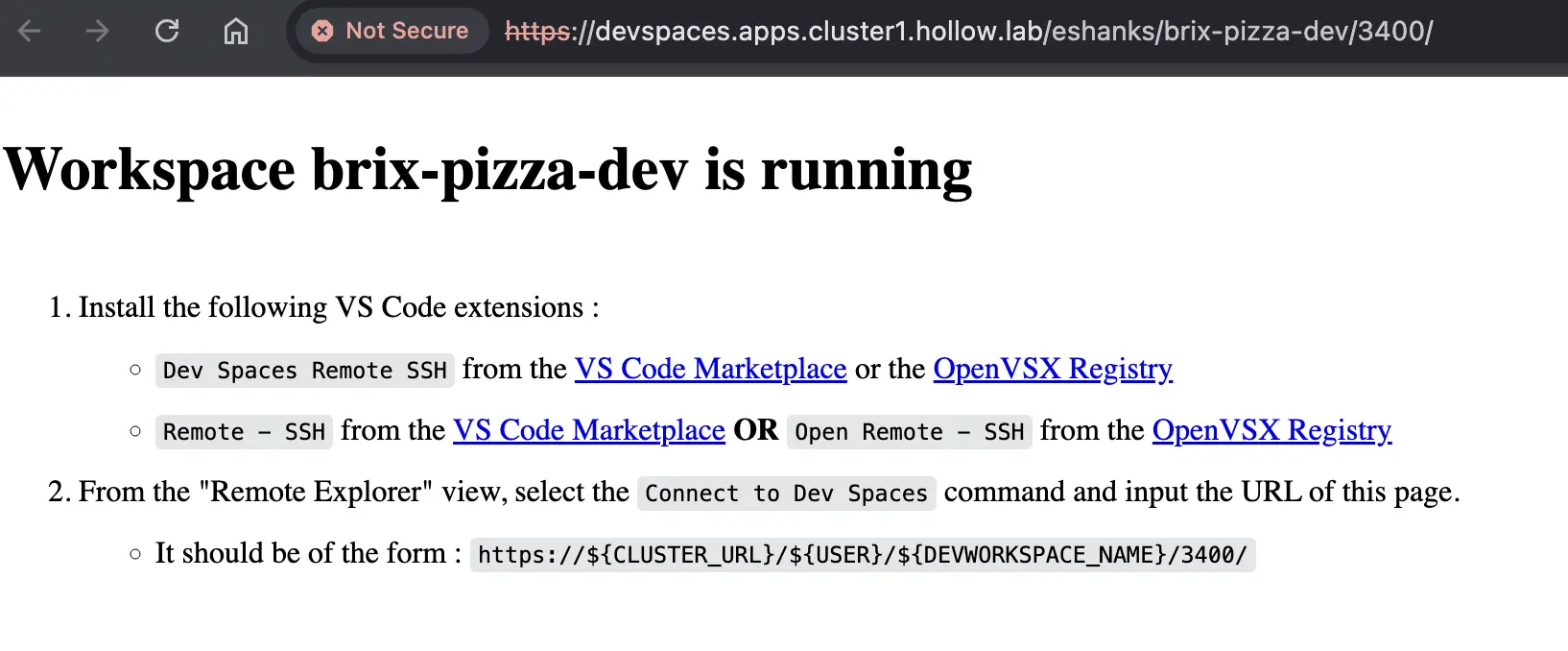Select the devspaces URL in the address bar
Image resolution: width=1568 pixels, height=651 pixels.
[969, 31]
